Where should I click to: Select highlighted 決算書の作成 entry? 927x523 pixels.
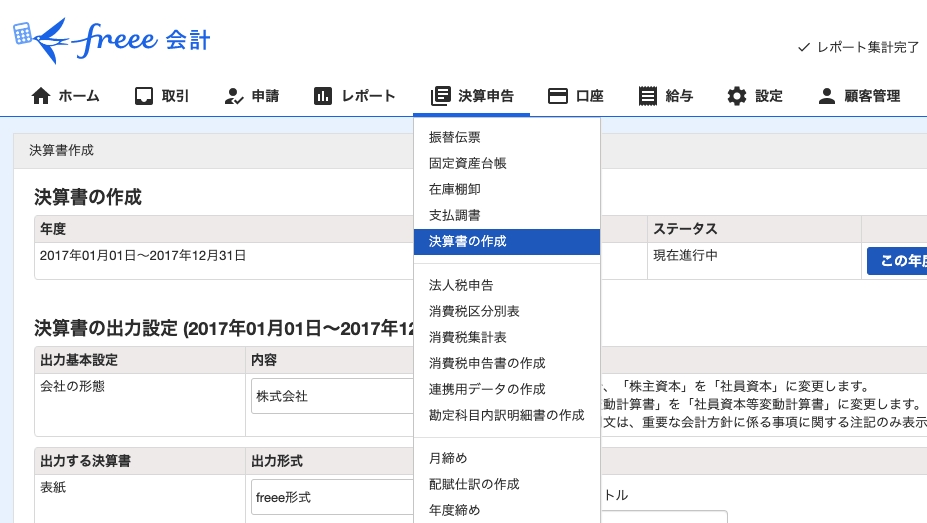(x=507, y=242)
